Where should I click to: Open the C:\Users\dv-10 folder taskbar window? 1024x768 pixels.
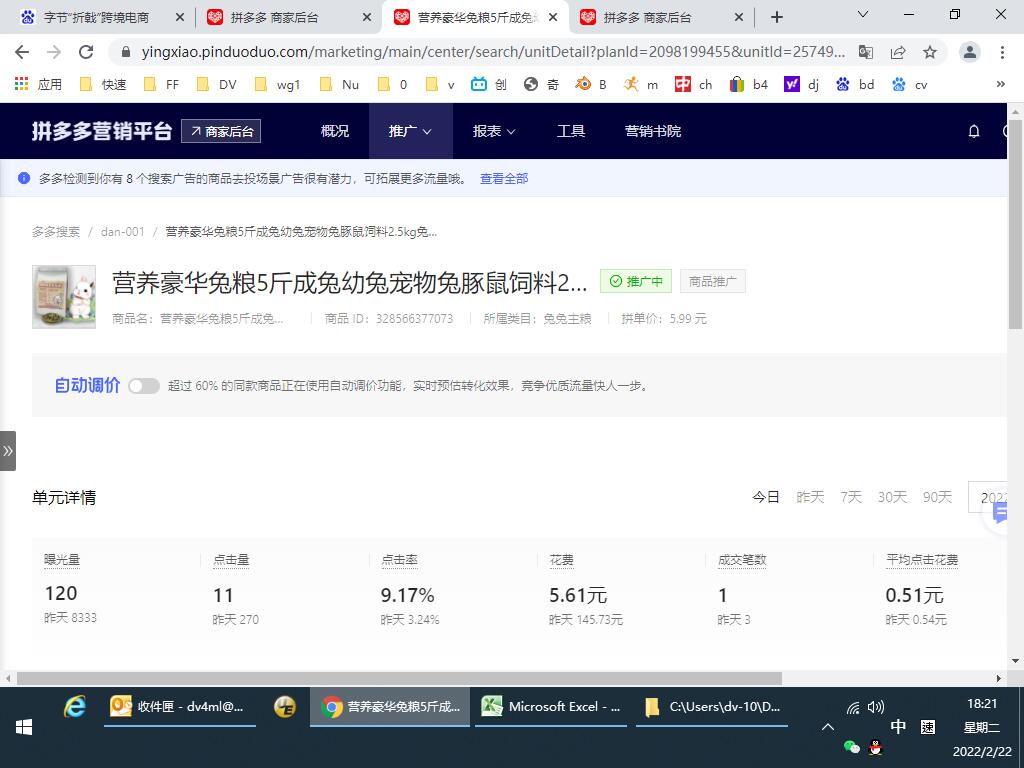pos(712,707)
